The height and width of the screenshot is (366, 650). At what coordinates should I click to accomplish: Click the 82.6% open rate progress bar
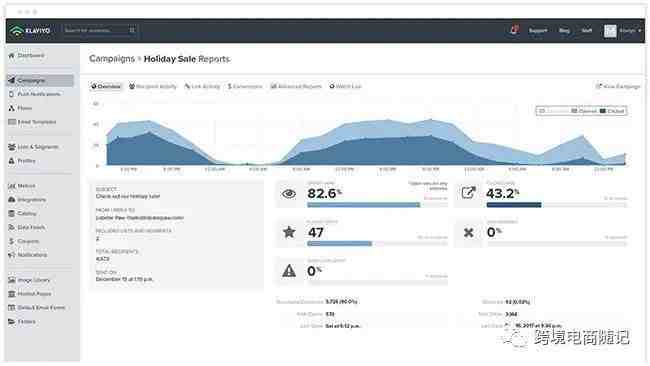click(x=377, y=205)
